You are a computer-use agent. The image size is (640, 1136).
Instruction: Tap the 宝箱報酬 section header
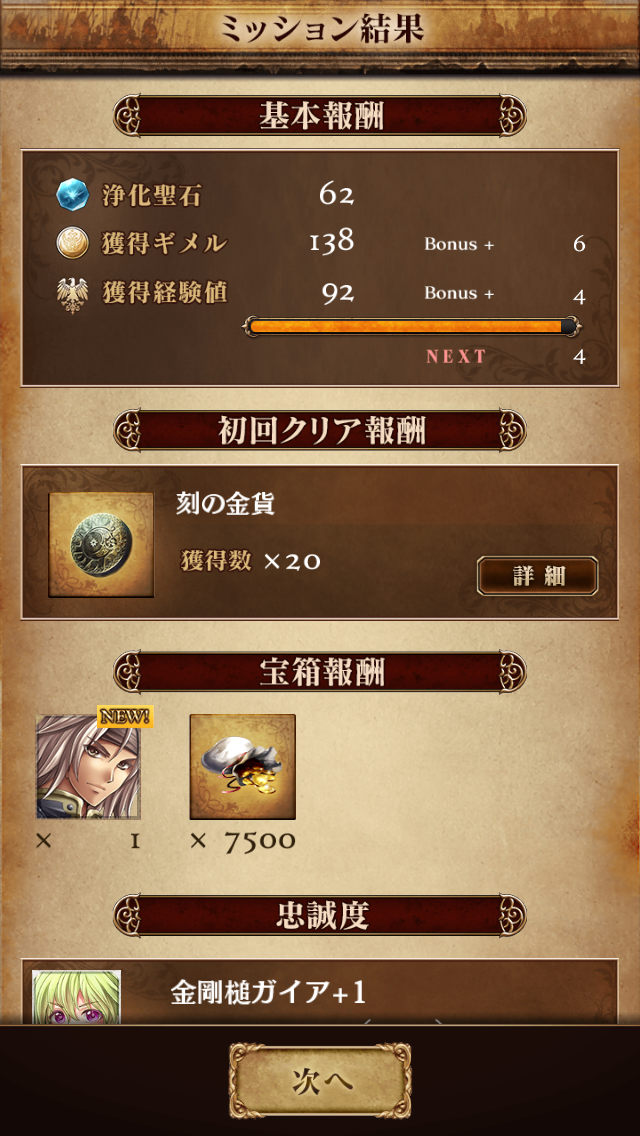[320, 673]
